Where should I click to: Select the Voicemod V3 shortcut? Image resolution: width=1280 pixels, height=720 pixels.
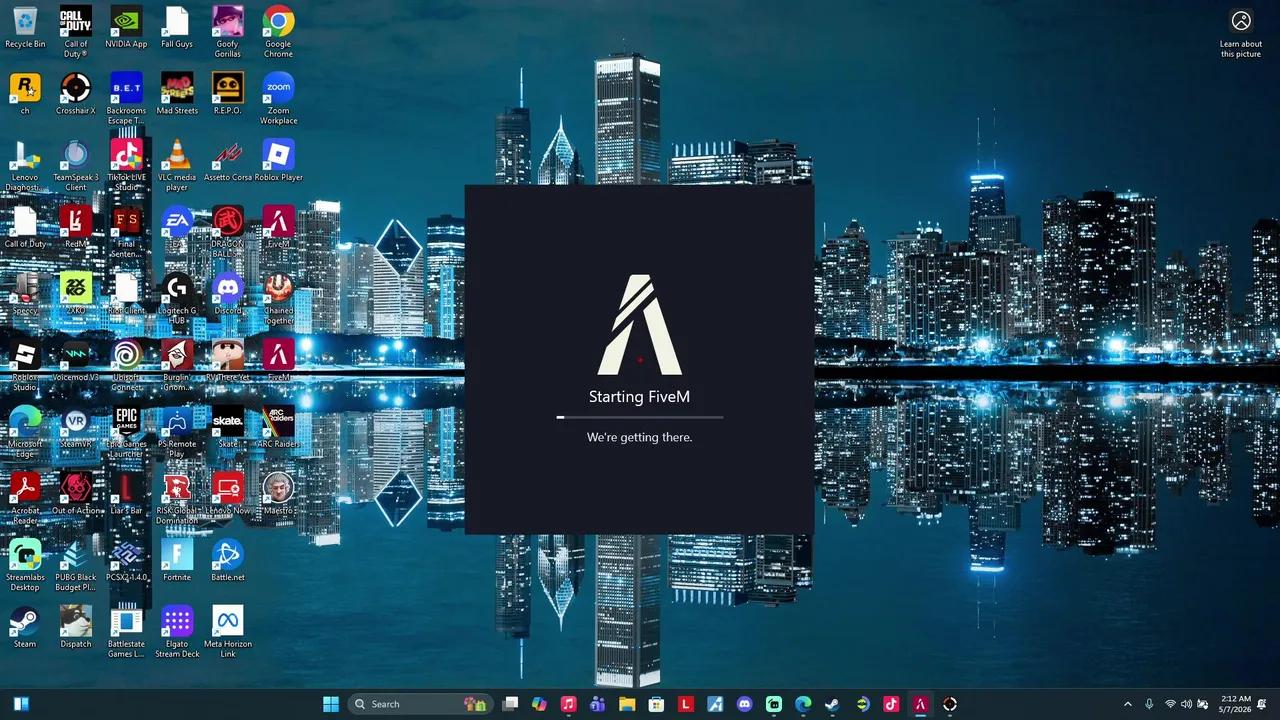pyautogui.click(x=76, y=361)
